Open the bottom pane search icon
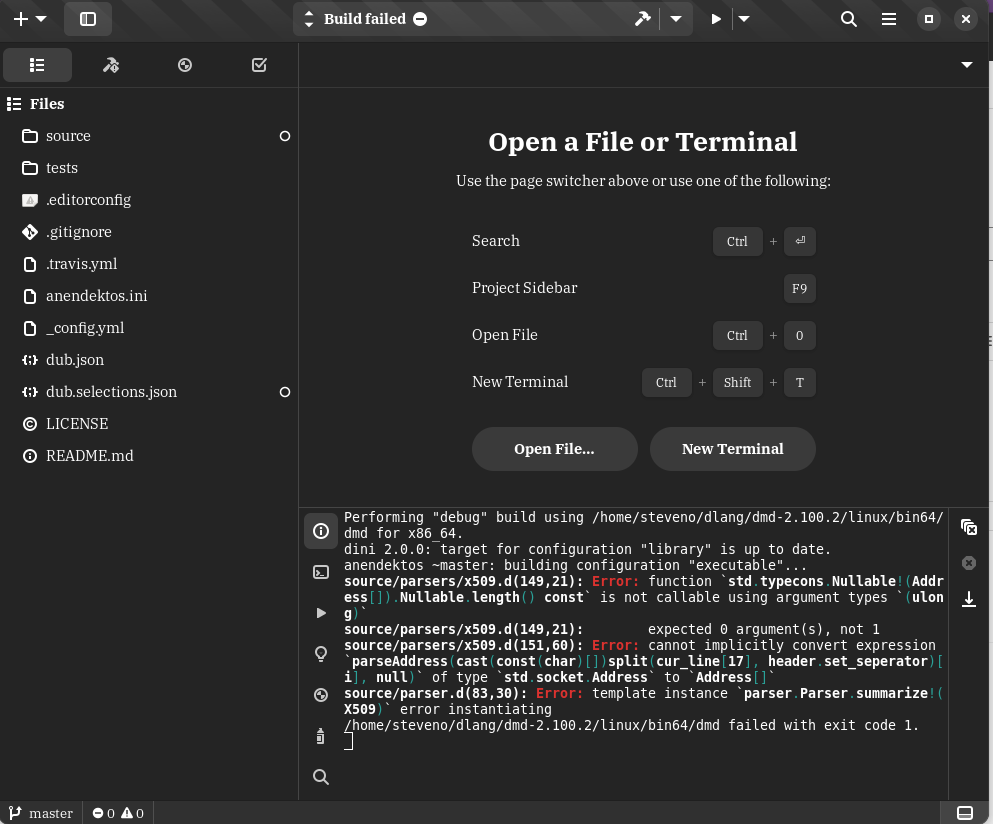Viewport: 993px width, 824px height. pos(321,777)
